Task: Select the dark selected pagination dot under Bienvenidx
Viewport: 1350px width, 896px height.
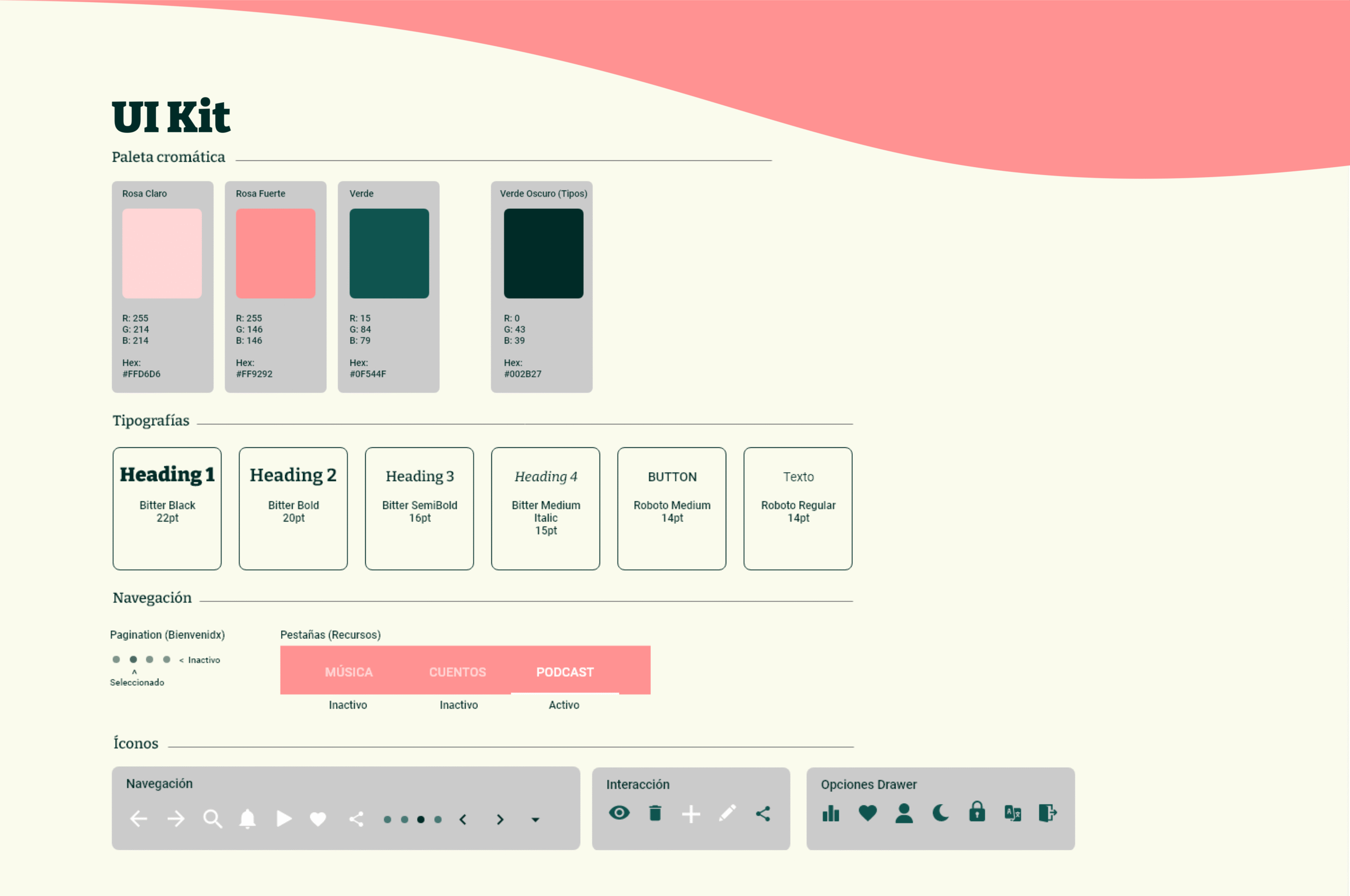Action: click(133, 659)
